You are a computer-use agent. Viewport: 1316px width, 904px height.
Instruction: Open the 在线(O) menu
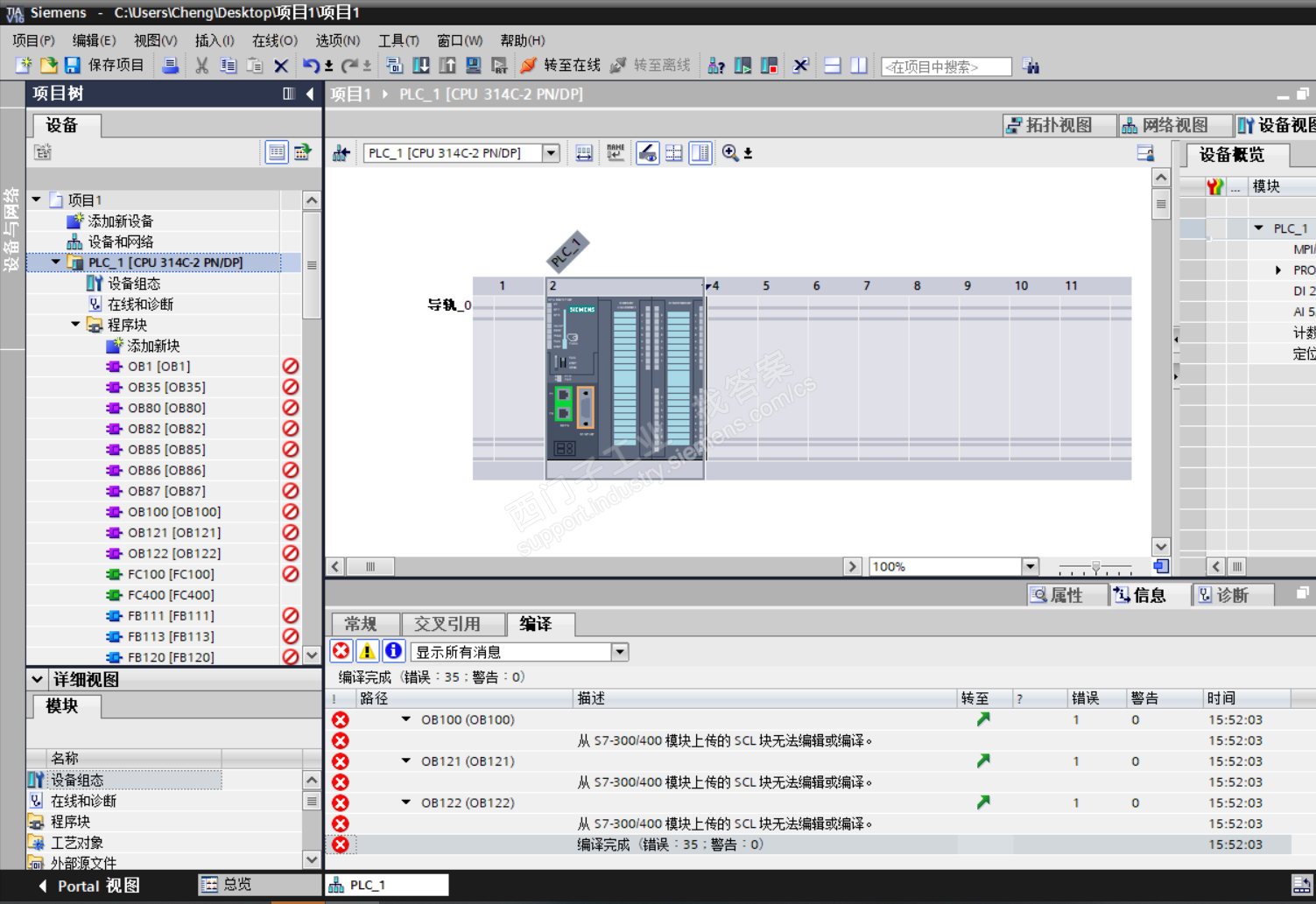coord(274,40)
